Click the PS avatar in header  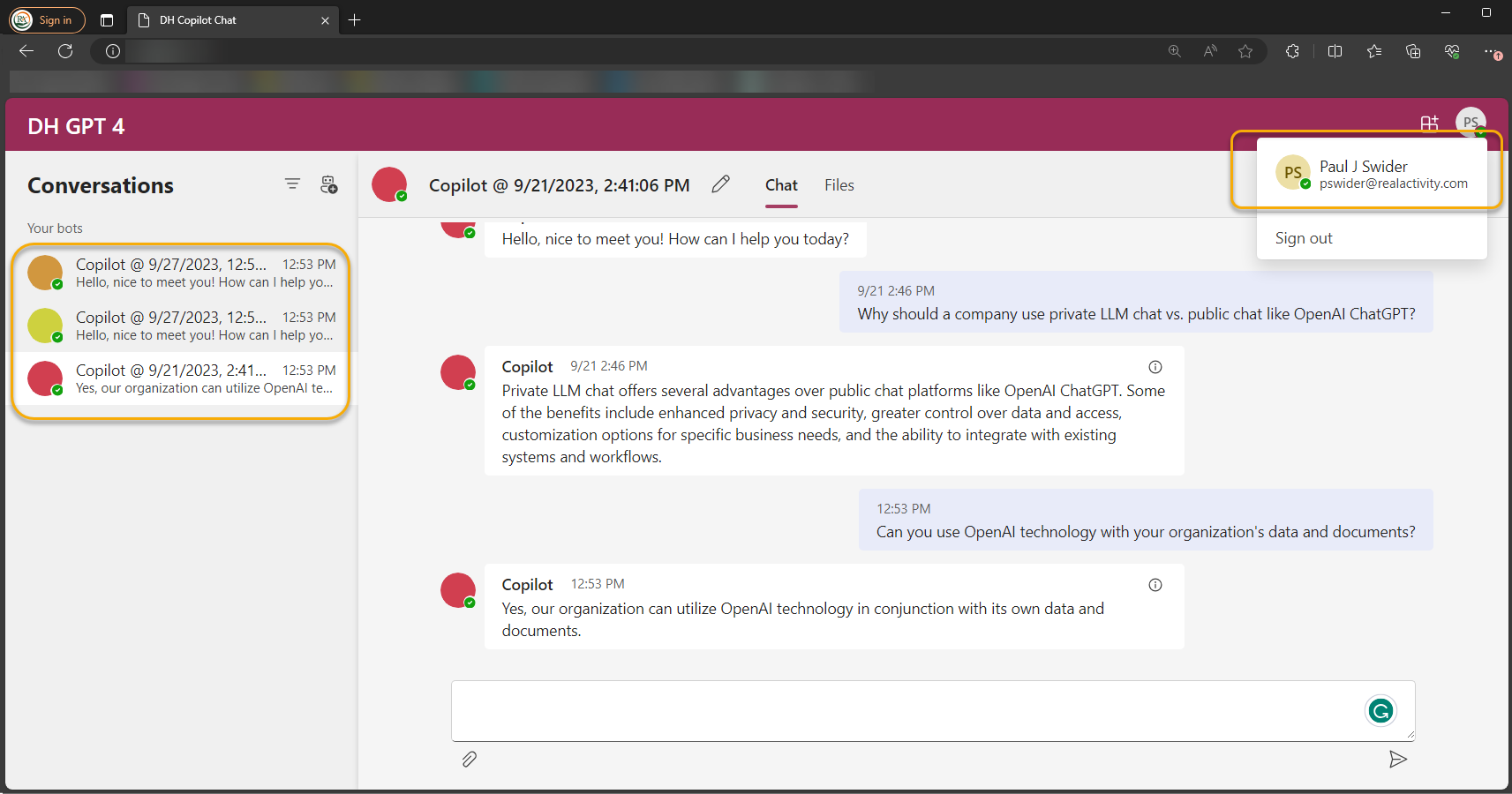pyautogui.click(x=1471, y=123)
